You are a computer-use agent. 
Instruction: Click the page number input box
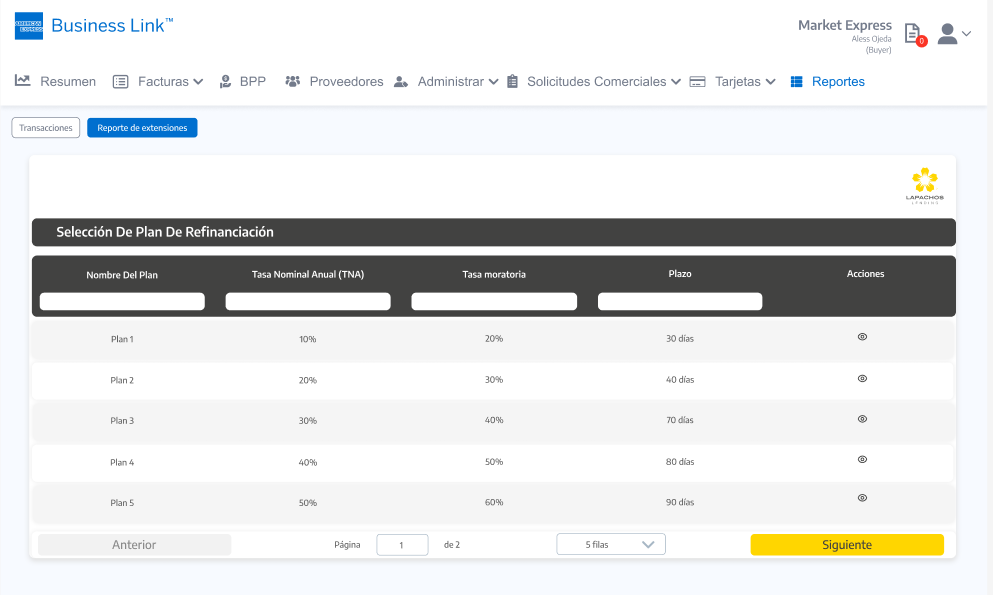[402, 545]
